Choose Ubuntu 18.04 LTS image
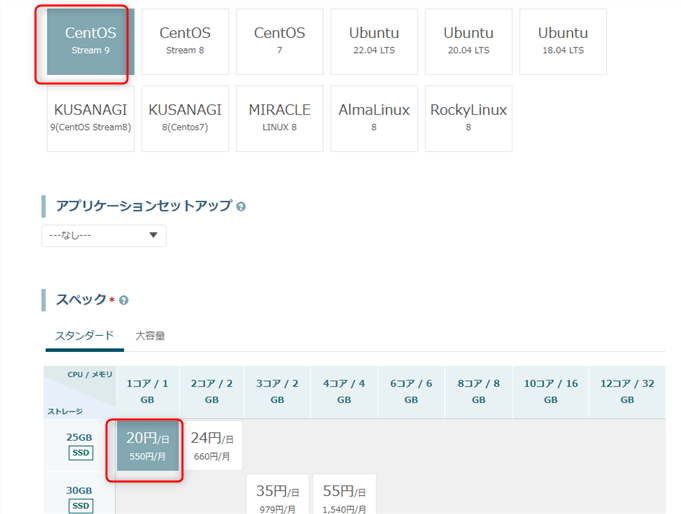This screenshot has height=514, width=681. click(x=563, y=42)
